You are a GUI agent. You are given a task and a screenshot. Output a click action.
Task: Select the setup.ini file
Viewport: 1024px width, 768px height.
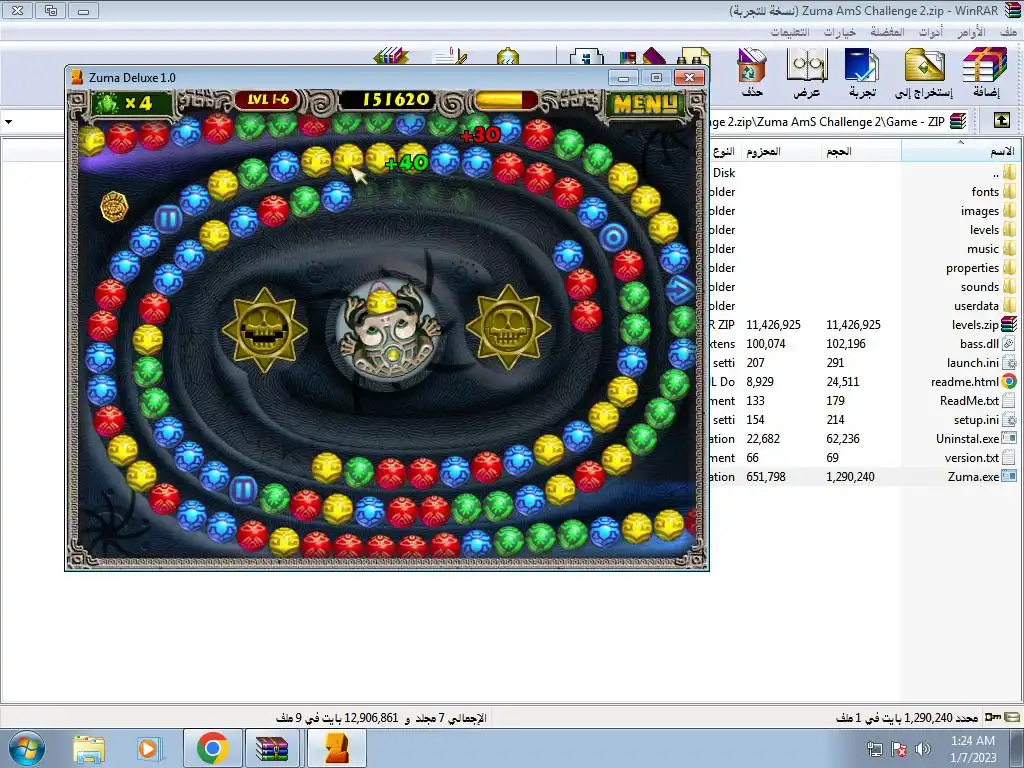coord(865,419)
